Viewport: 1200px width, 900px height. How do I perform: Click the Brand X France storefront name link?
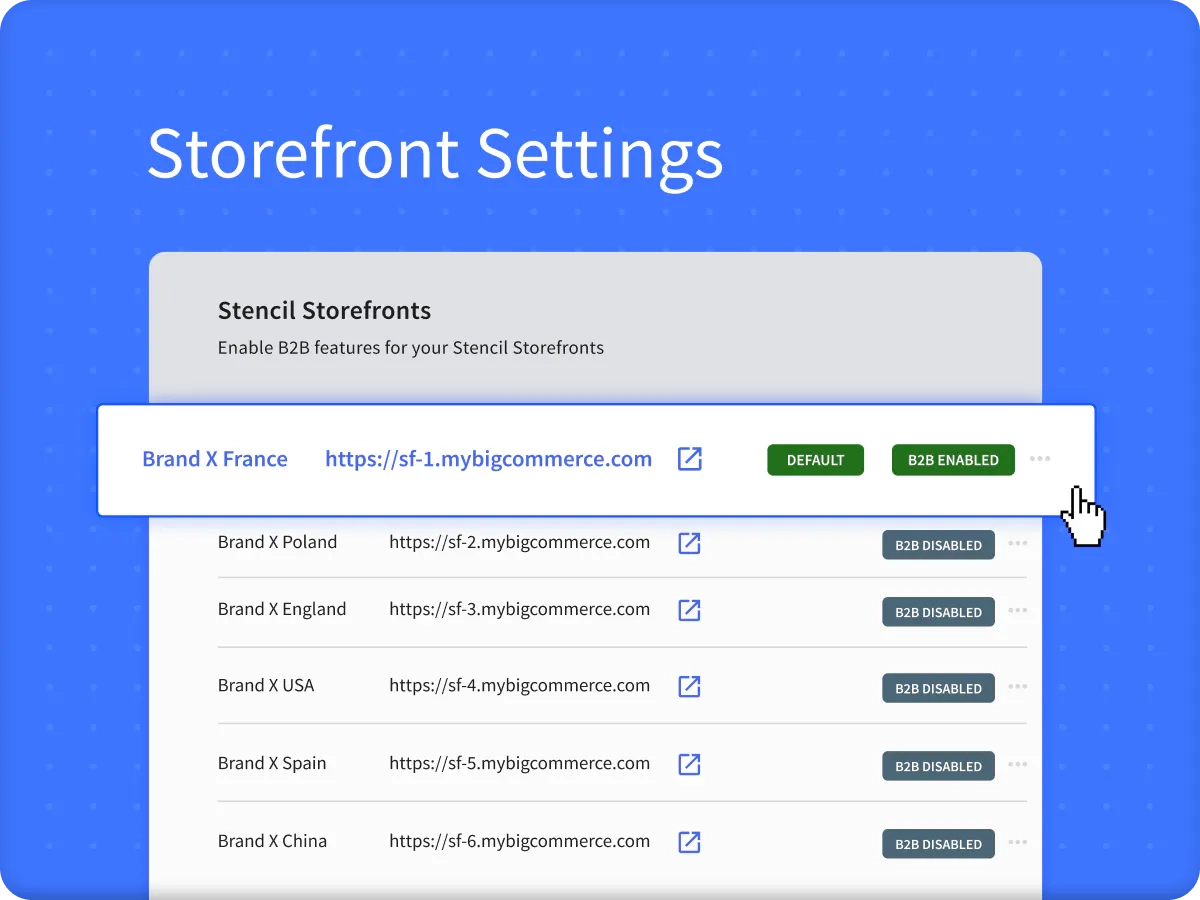point(215,459)
